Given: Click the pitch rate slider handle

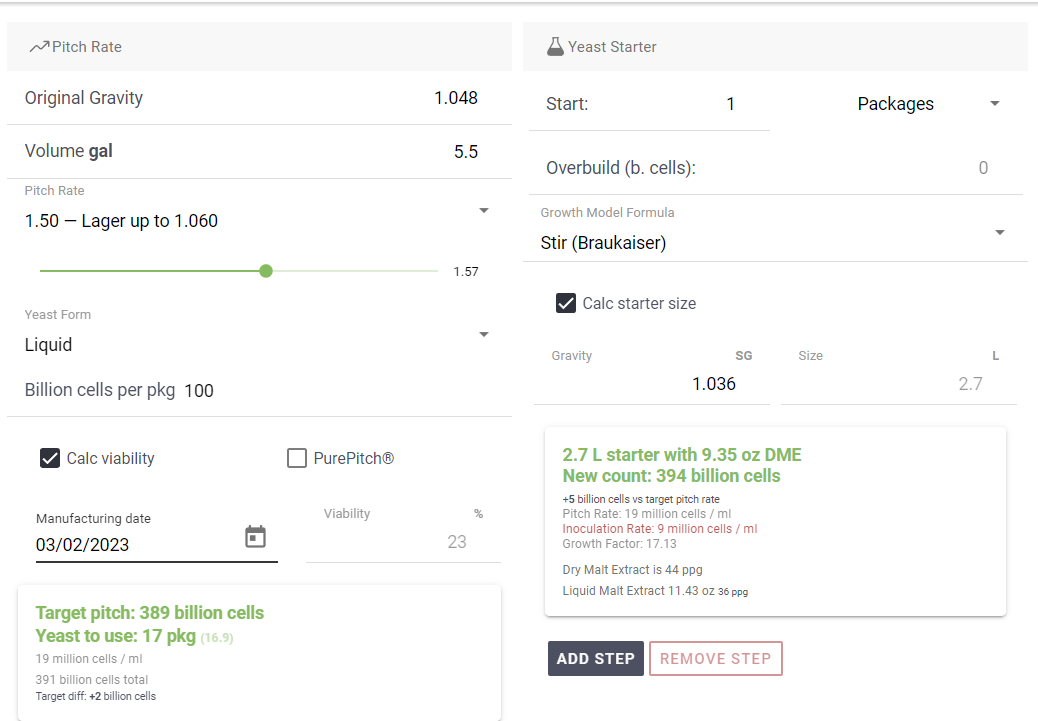Looking at the screenshot, I should click(266, 271).
